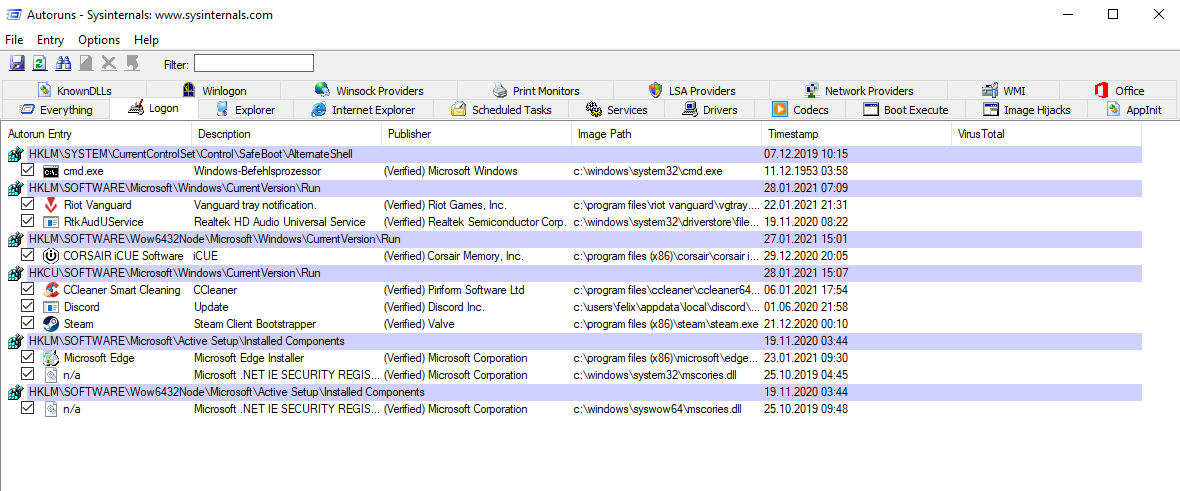The height and width of the screenshot is (491, 1180).
Task: Disable the Riot Vanguard autorun checkbox
Action: click(28, 204)
